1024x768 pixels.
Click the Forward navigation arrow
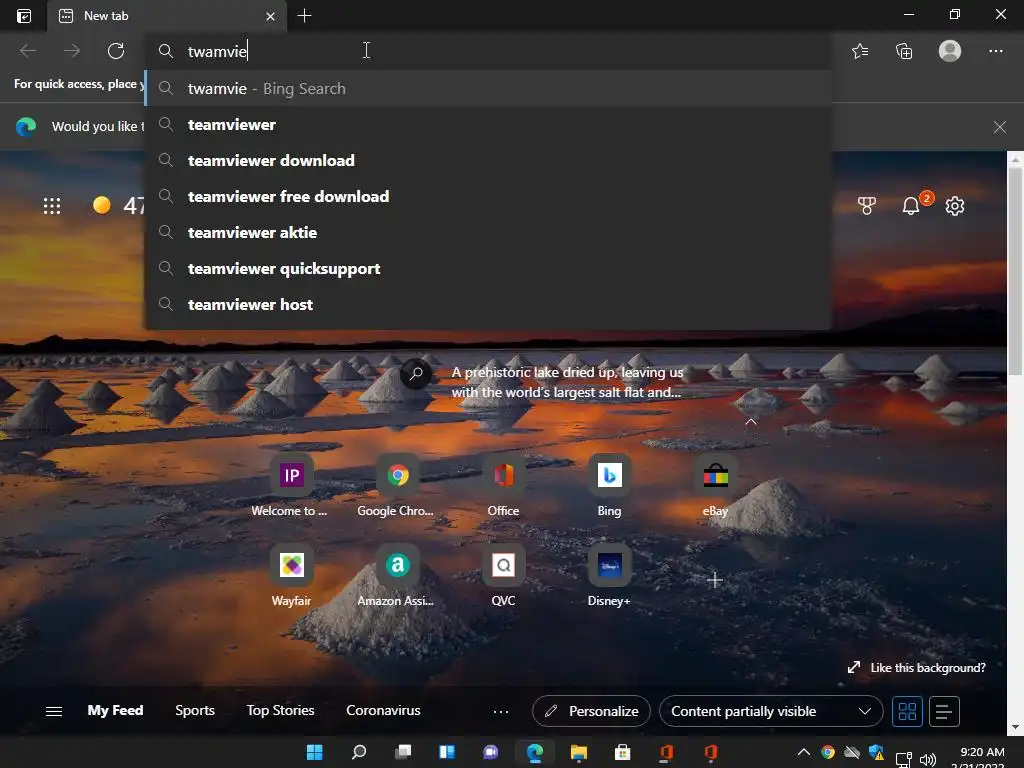coord(72,50)
